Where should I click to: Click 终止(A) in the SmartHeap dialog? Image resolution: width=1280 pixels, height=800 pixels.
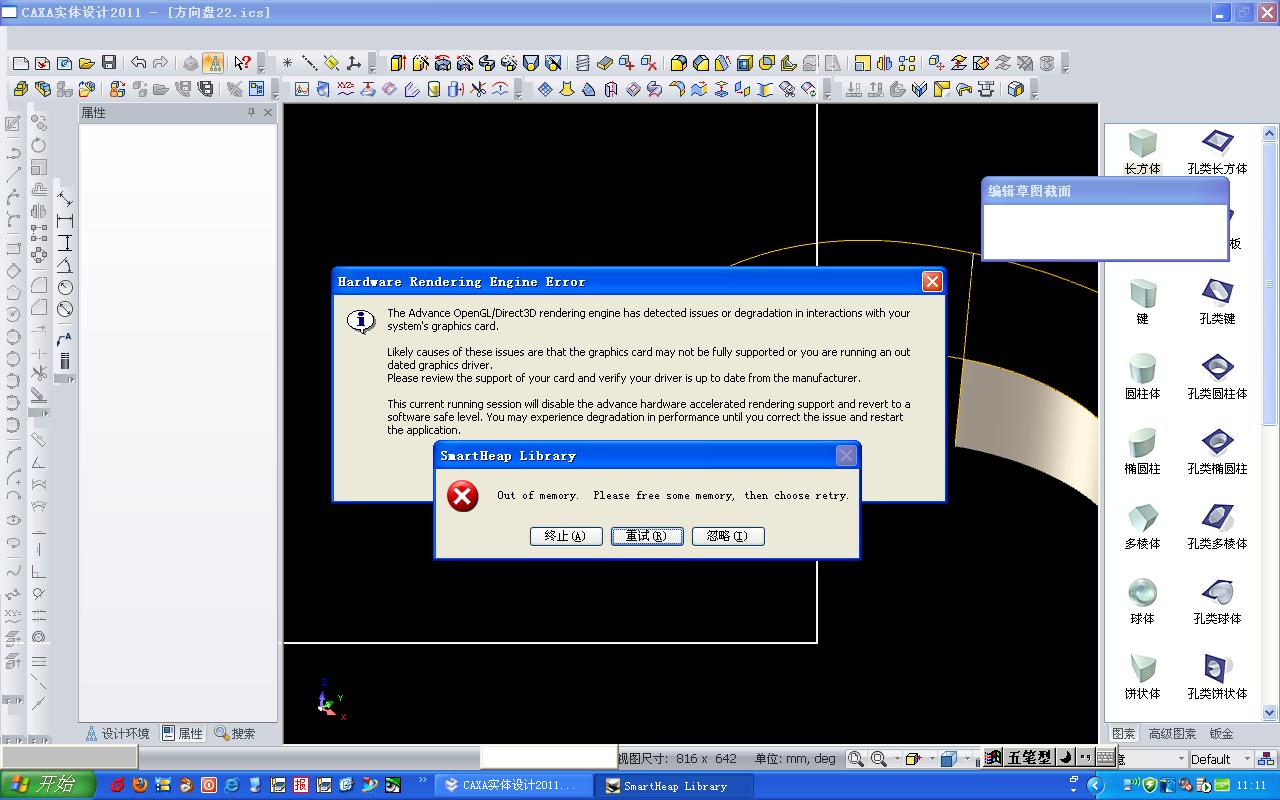coord(566,536)
